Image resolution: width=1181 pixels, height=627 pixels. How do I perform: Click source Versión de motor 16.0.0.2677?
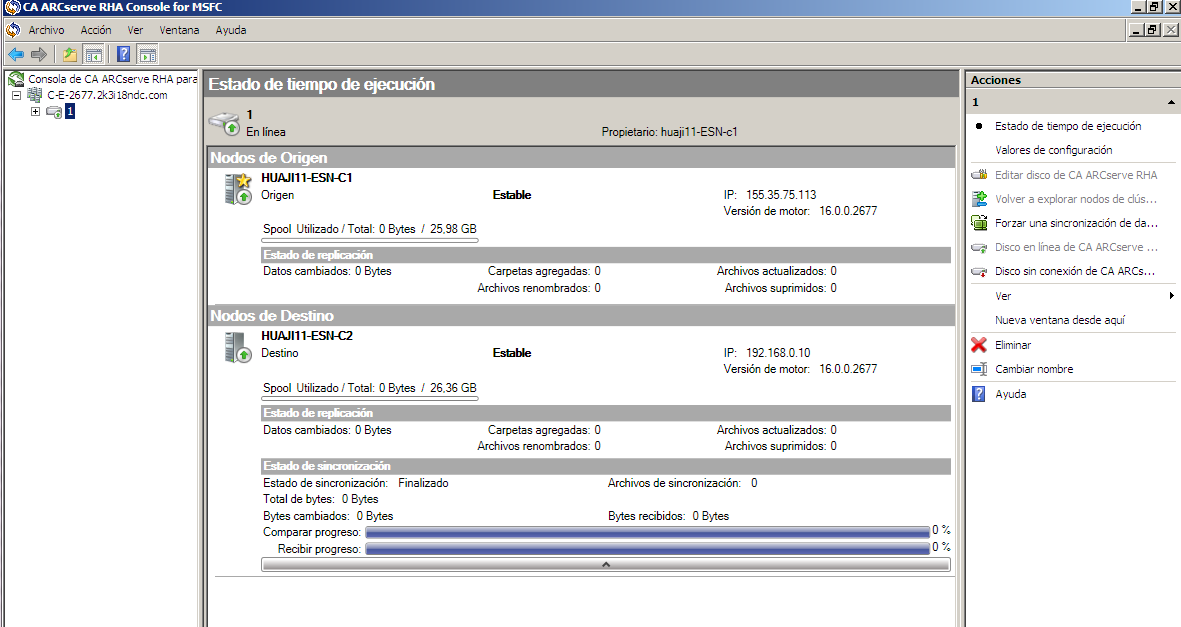(801, 211)
